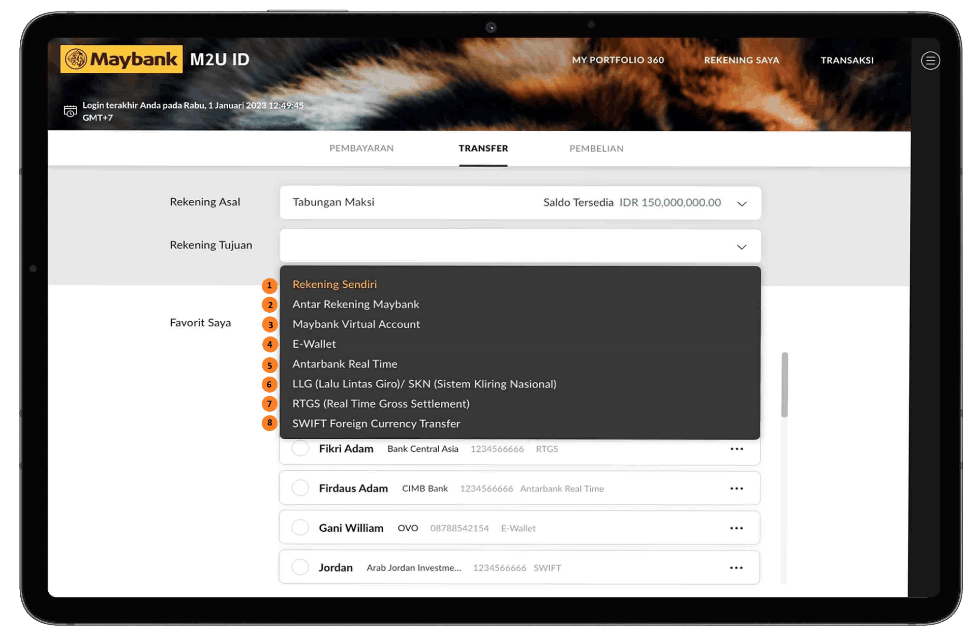Click the phone number 08788542154
The height and width of the screenshot is (637, 976).
pyautogui.click(x=459, y=529)
